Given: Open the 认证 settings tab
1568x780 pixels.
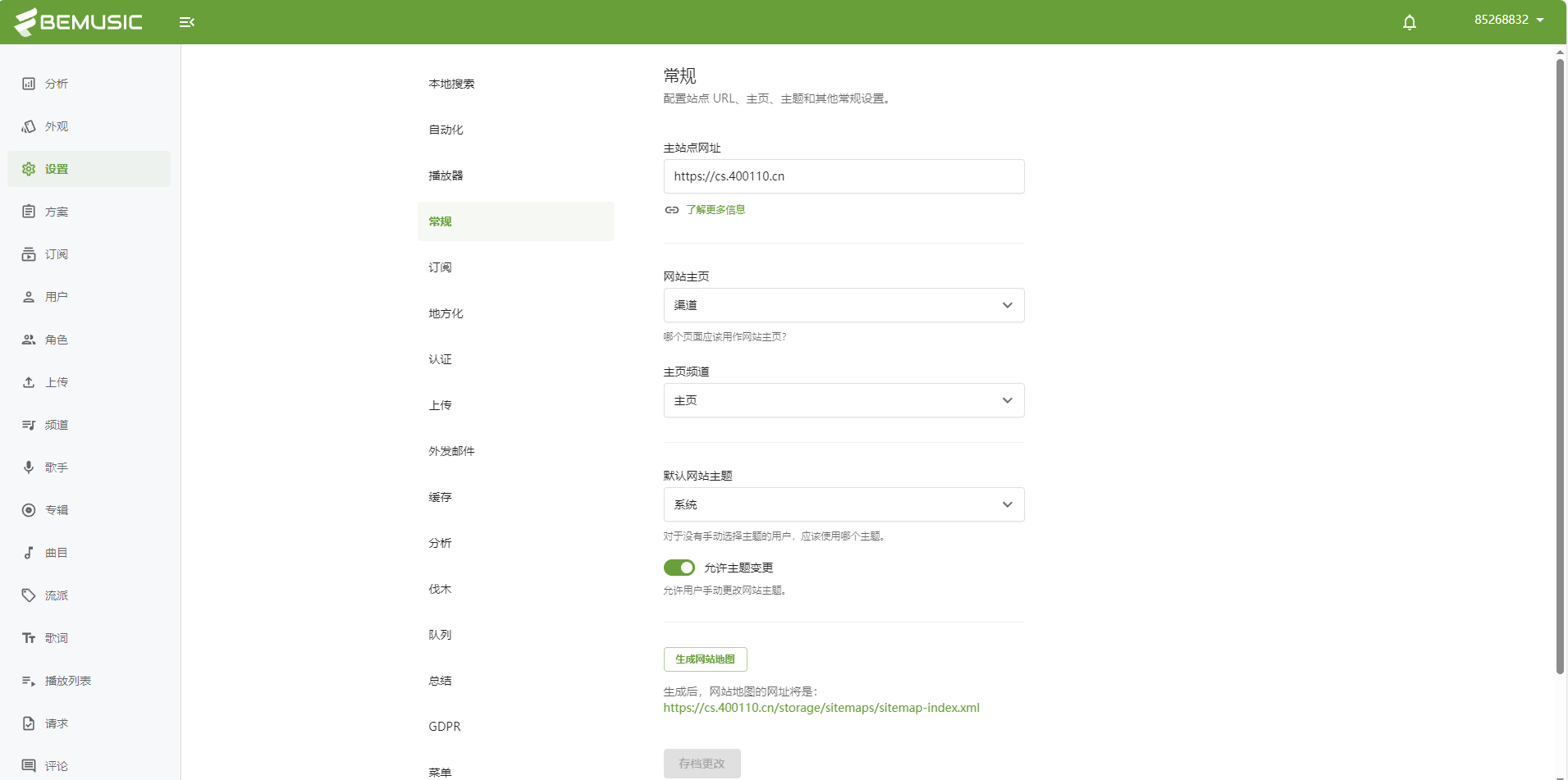Looking at the screenshot, I should (440, 358).
